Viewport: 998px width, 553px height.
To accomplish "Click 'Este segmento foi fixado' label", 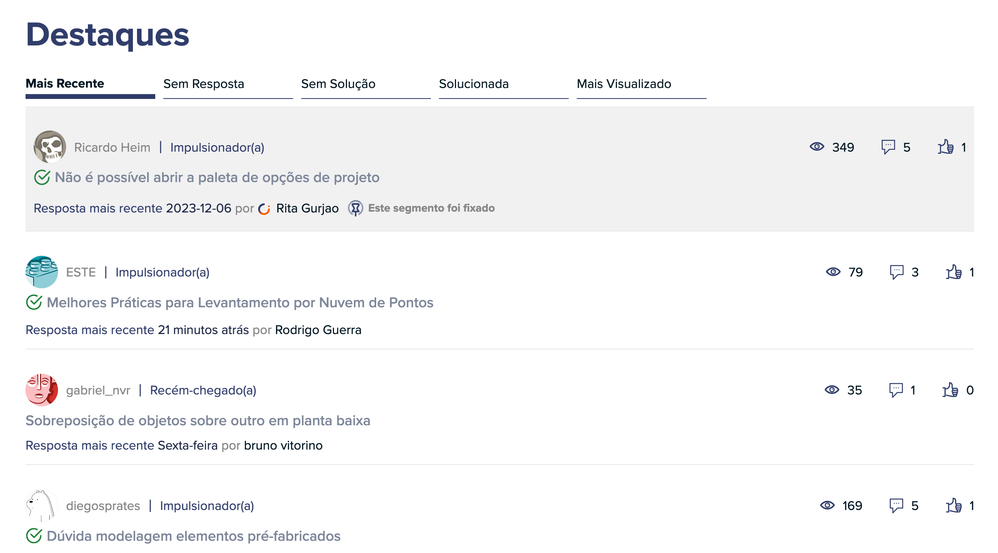I will tap(431, 208).
